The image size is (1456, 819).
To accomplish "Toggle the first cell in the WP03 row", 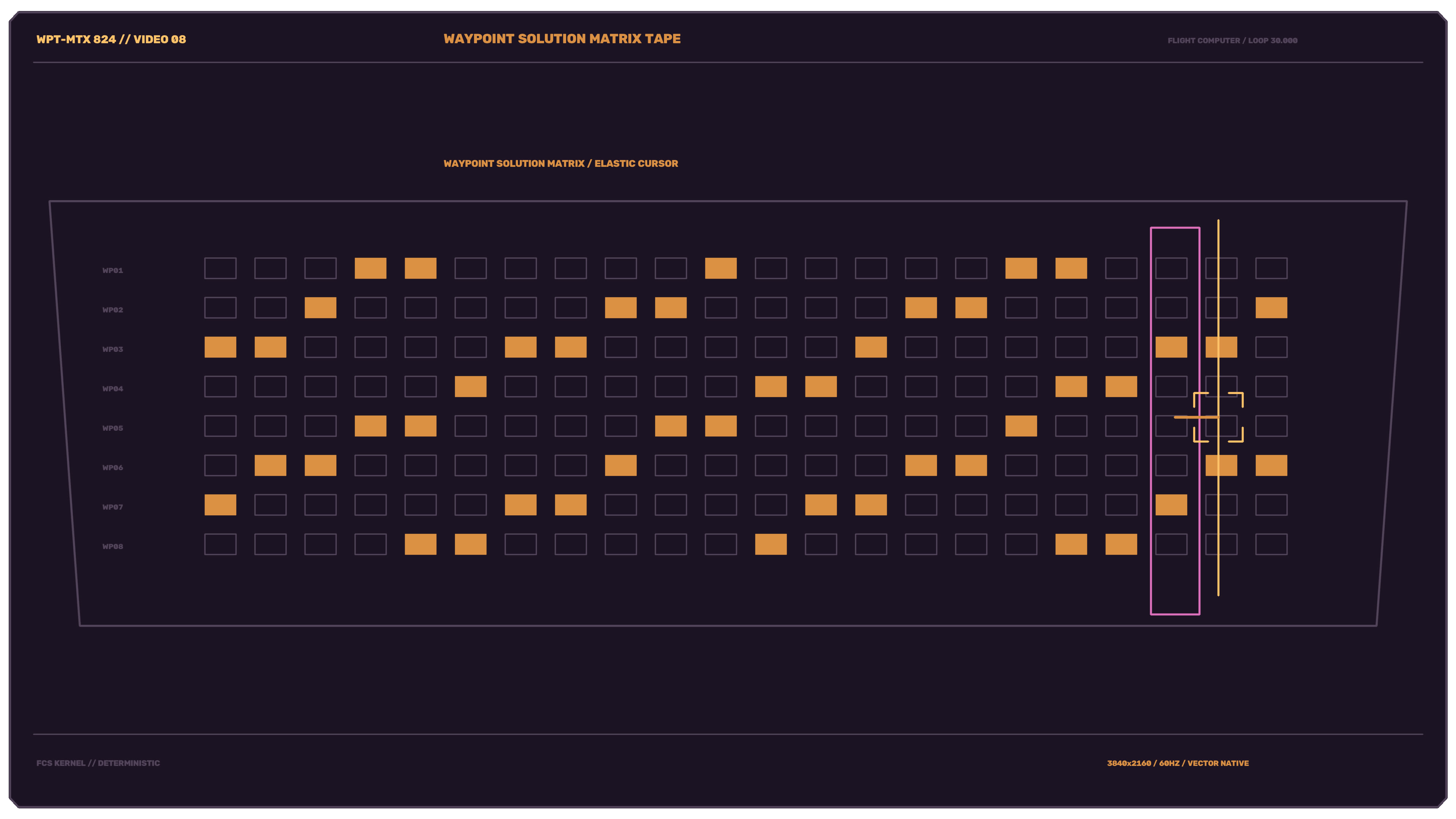I will pyautogui.click(x=220, y=347).
